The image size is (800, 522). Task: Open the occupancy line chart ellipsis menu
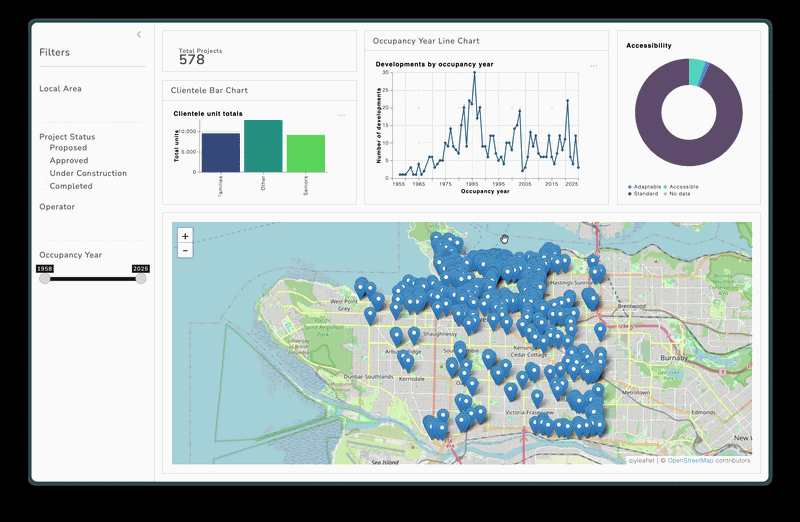click(593, 65)
